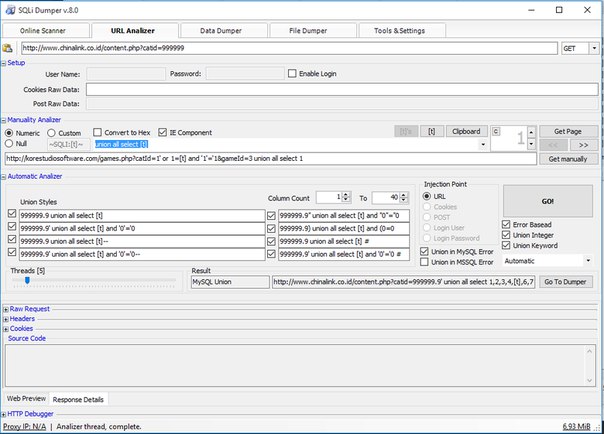The image size is (604, 434).
Task: Select the Null radio button
Action: pyautogui.click(x=9, y=143)
